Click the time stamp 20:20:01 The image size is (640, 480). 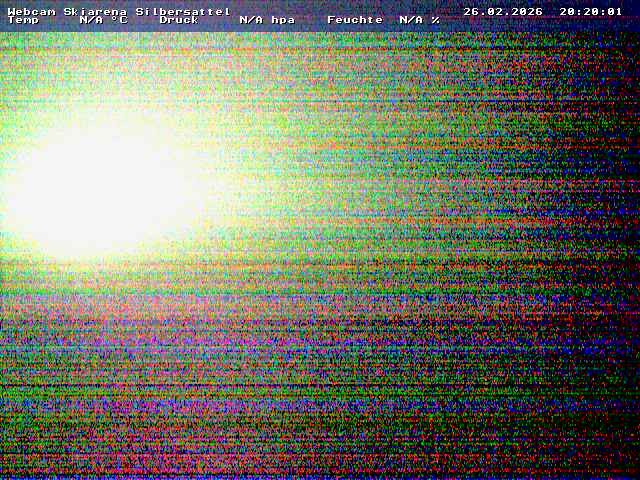click(591, 11)
